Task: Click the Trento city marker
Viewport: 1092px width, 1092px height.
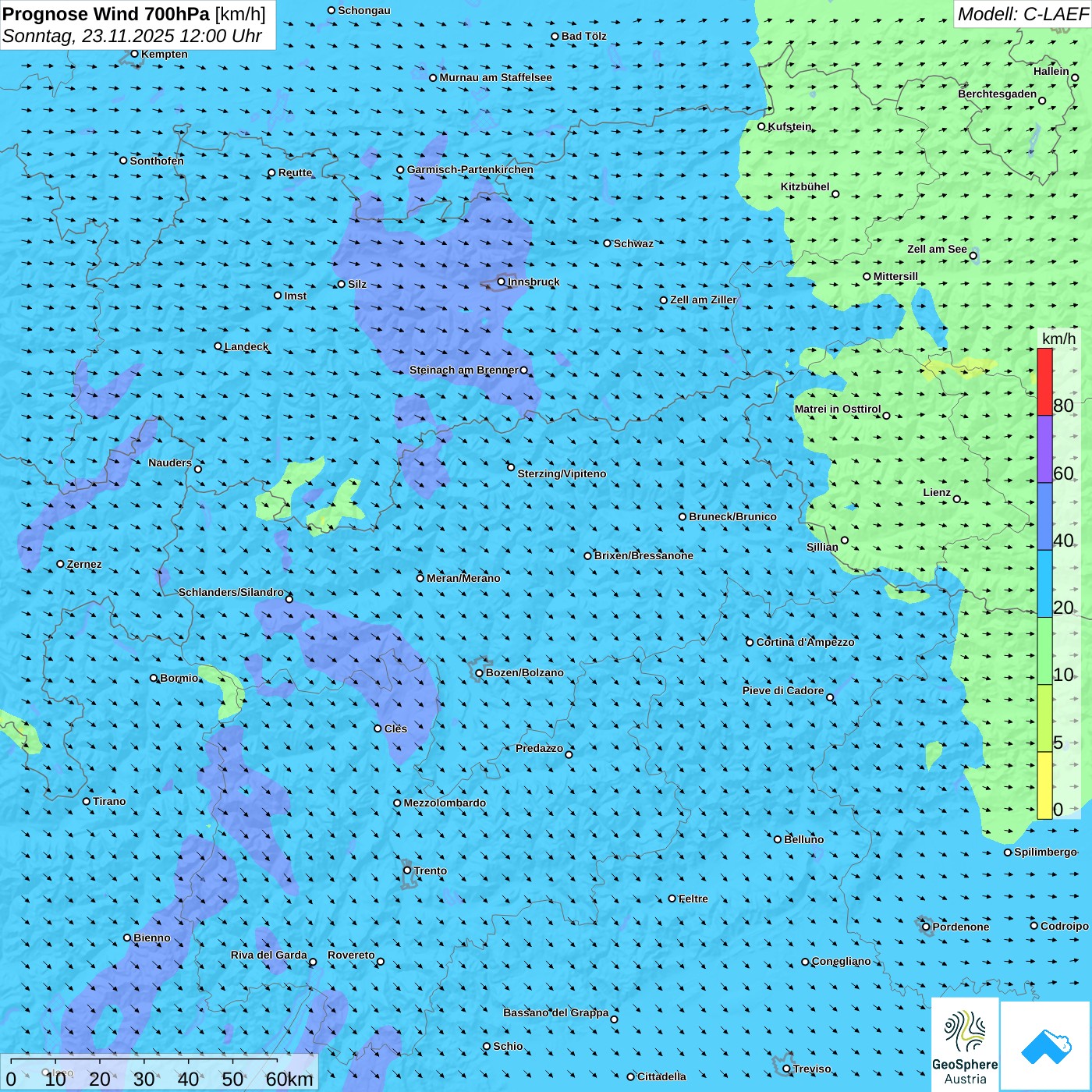Action: (x=407, y=870)
